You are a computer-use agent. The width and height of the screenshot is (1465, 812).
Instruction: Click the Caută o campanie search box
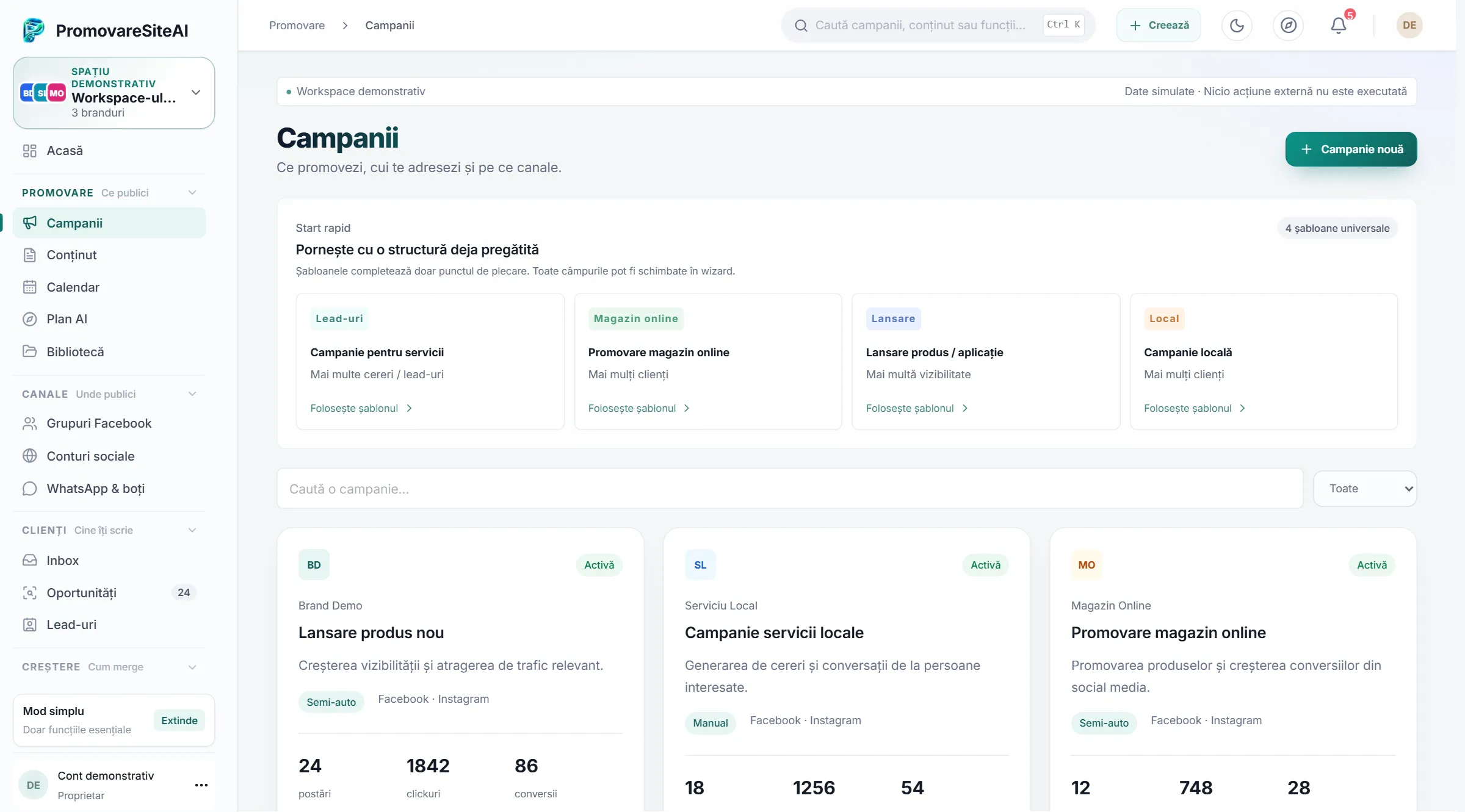(790, 489)
